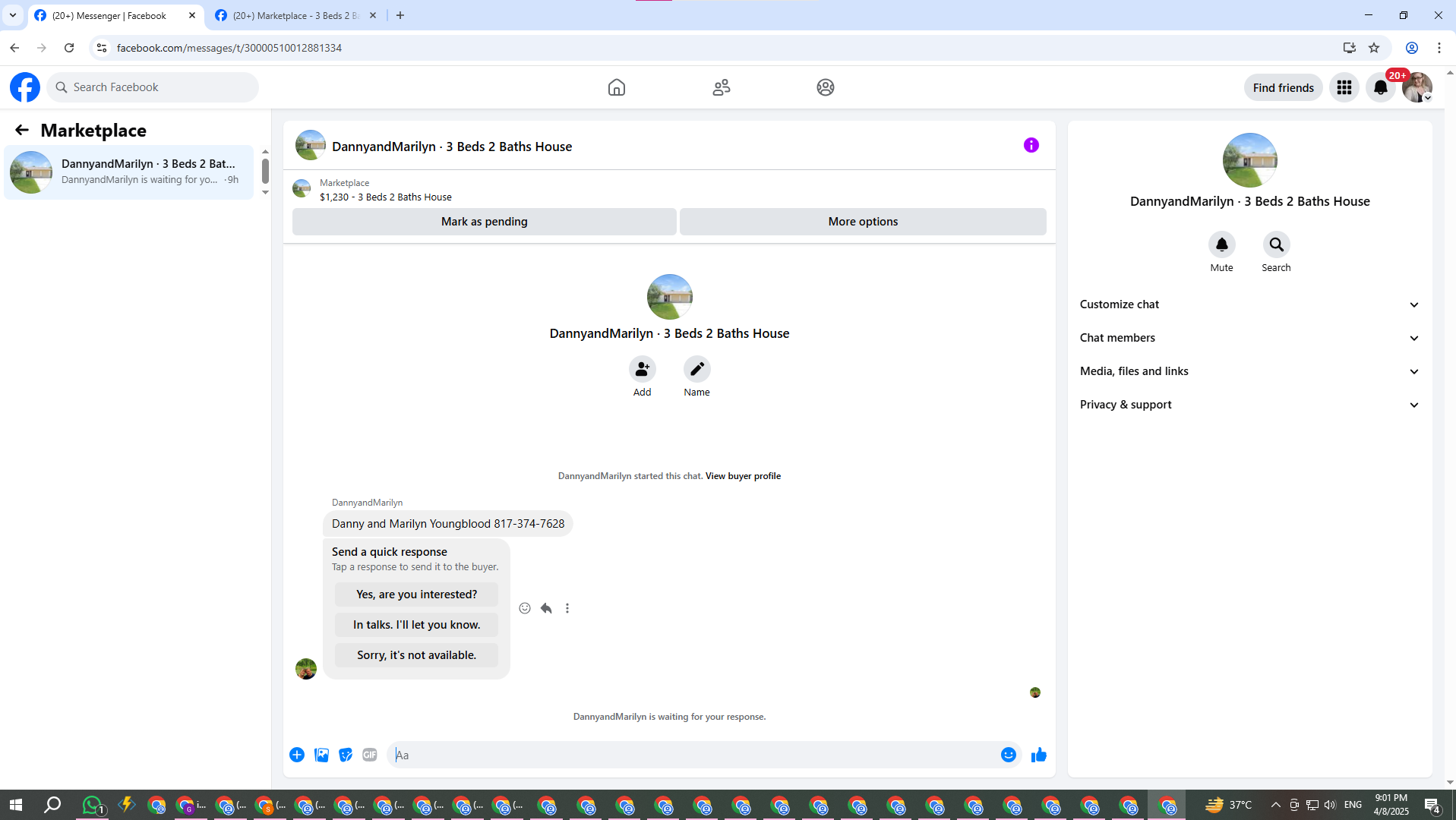Go to Facebook Home feed icon
The height and width of the screenshot is (820, 1456).
tap(617, 87)
